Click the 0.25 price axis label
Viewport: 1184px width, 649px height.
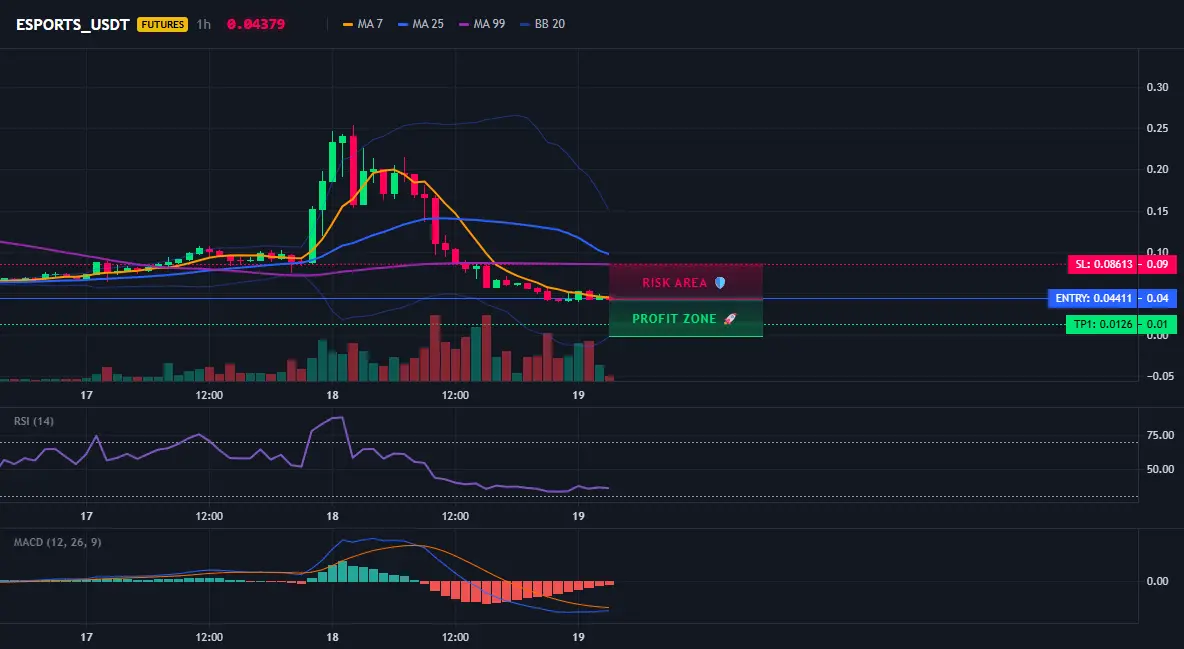pos(1158,128)
